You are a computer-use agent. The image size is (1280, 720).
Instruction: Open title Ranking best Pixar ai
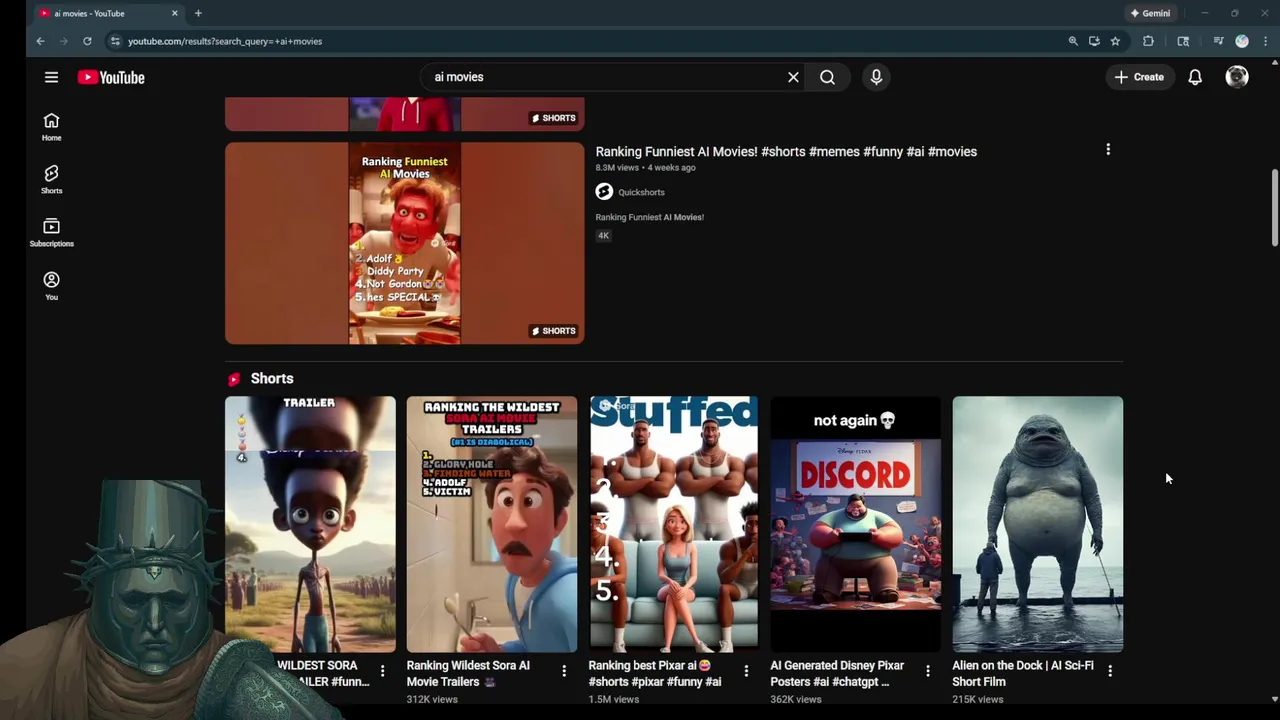tap(655, 673)
